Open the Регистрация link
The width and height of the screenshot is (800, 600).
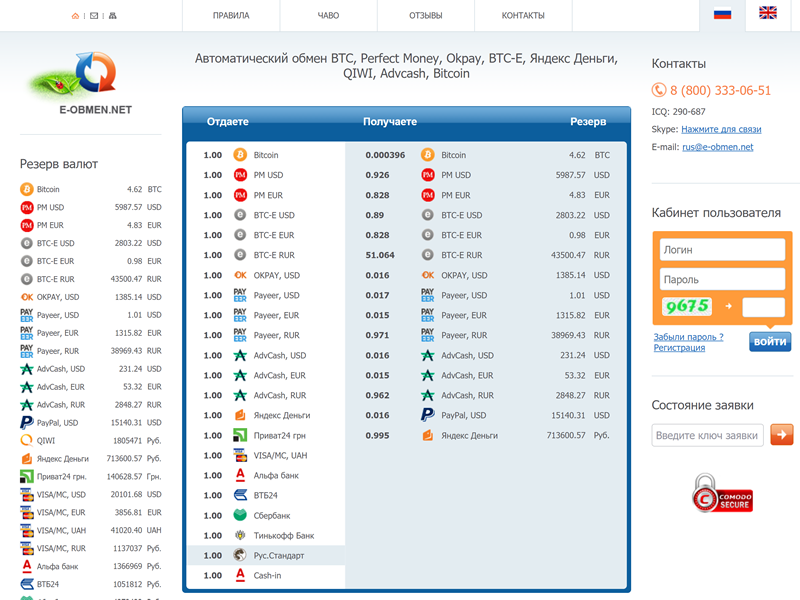[679, 347]
